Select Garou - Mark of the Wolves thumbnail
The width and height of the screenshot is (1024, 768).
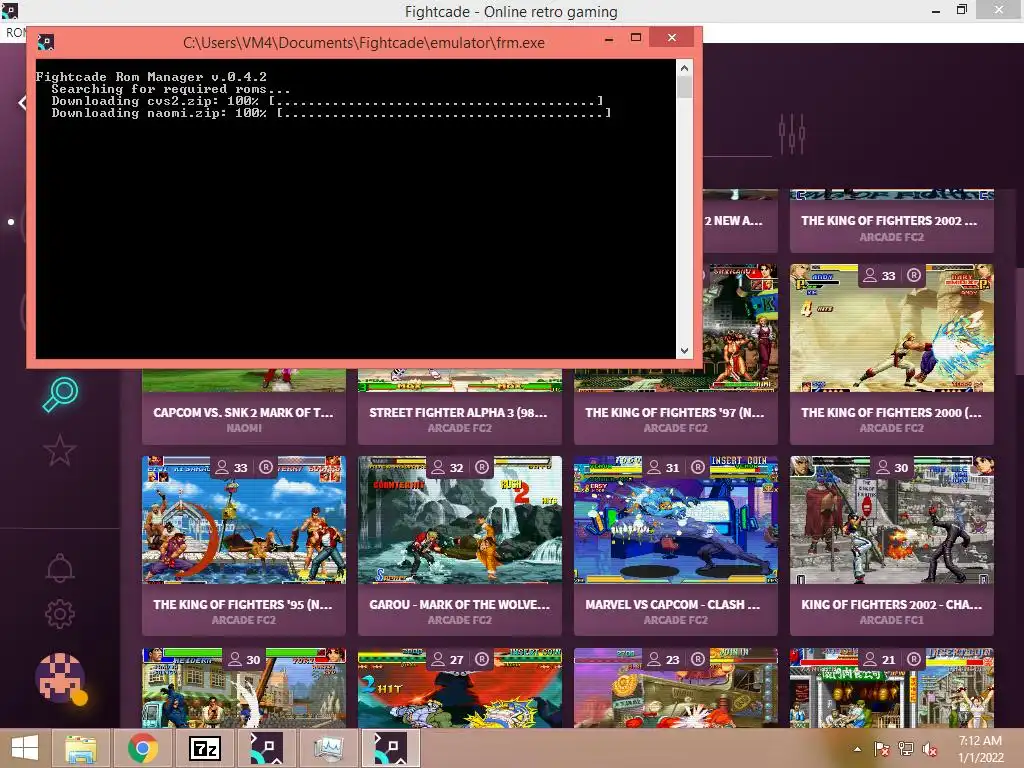point(460,520)
